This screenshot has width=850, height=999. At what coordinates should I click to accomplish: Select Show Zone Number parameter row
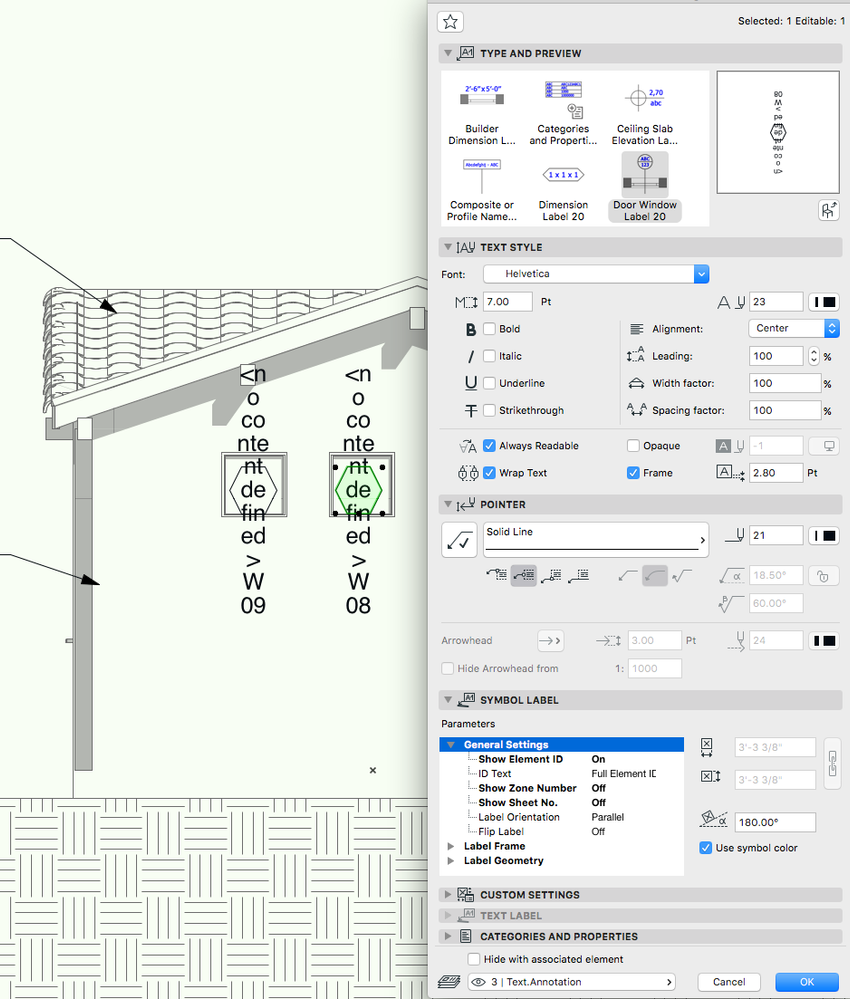561,788
